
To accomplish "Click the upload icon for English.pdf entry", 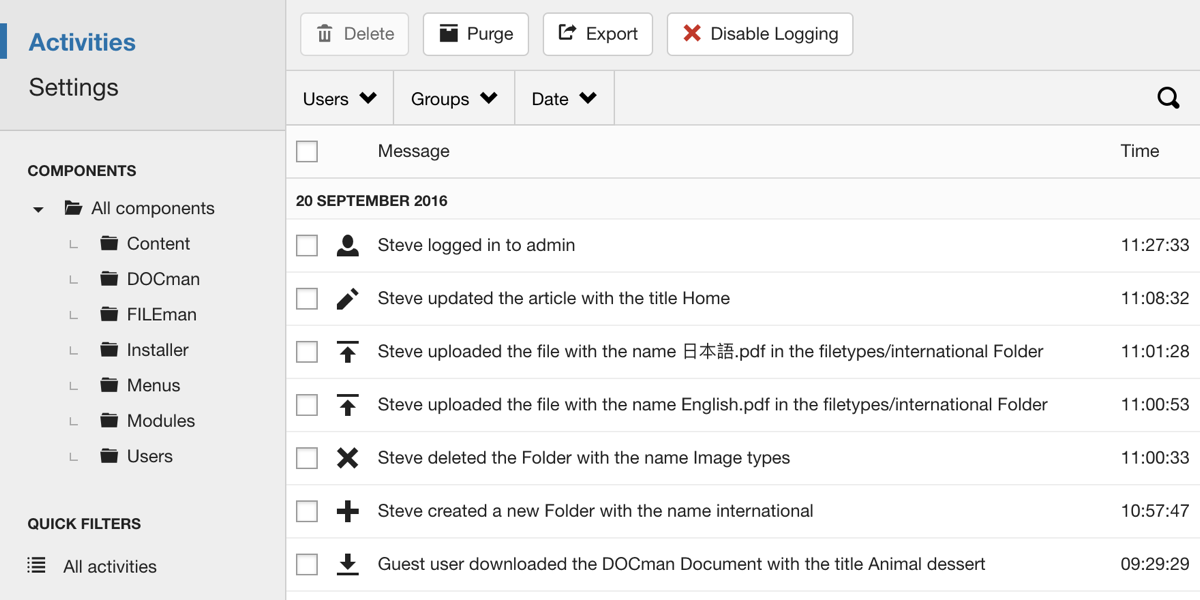I will (x=347, y=405).
